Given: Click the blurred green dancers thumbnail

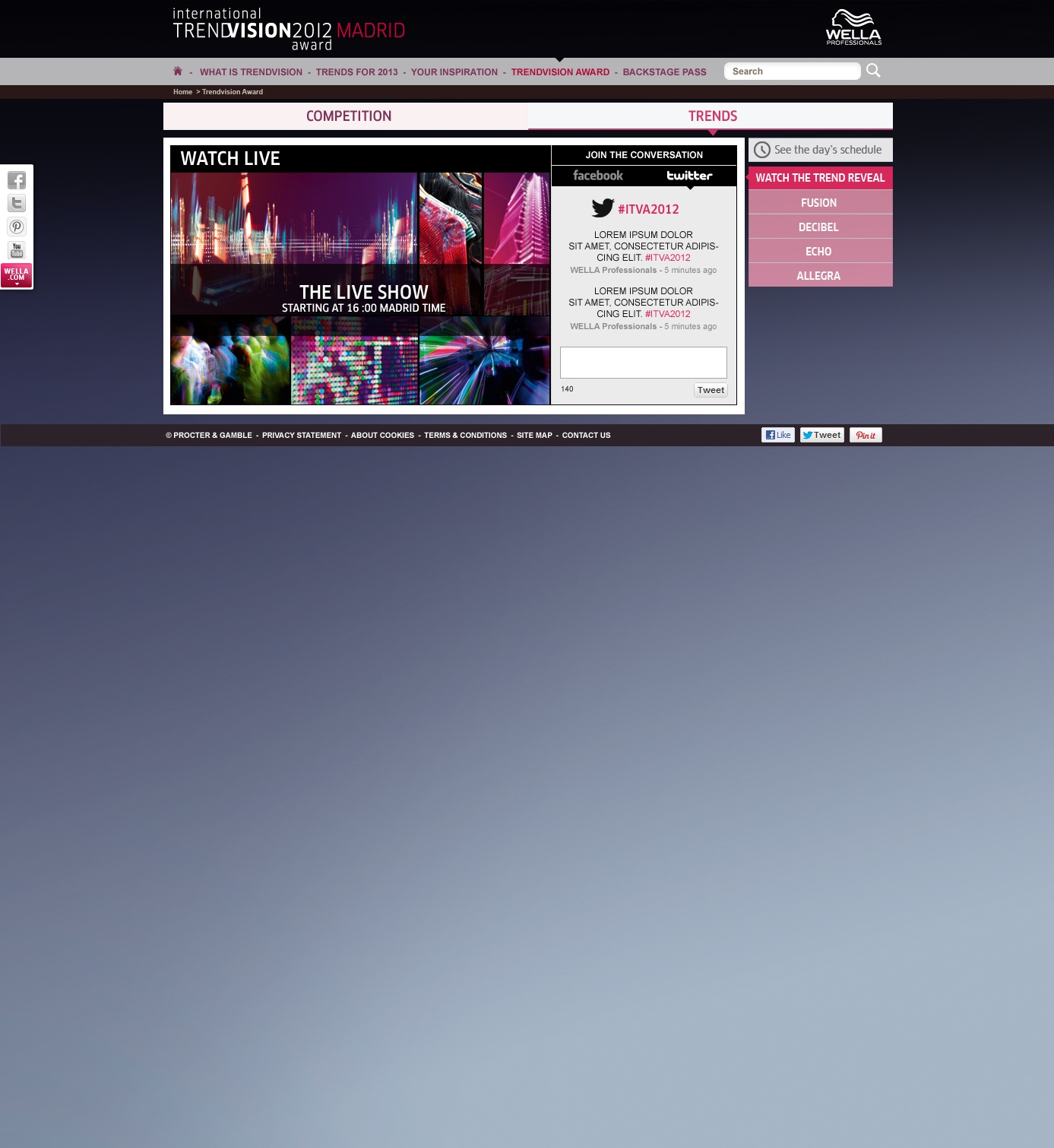Looking at the screenshot, I should [x=230, y=360].
